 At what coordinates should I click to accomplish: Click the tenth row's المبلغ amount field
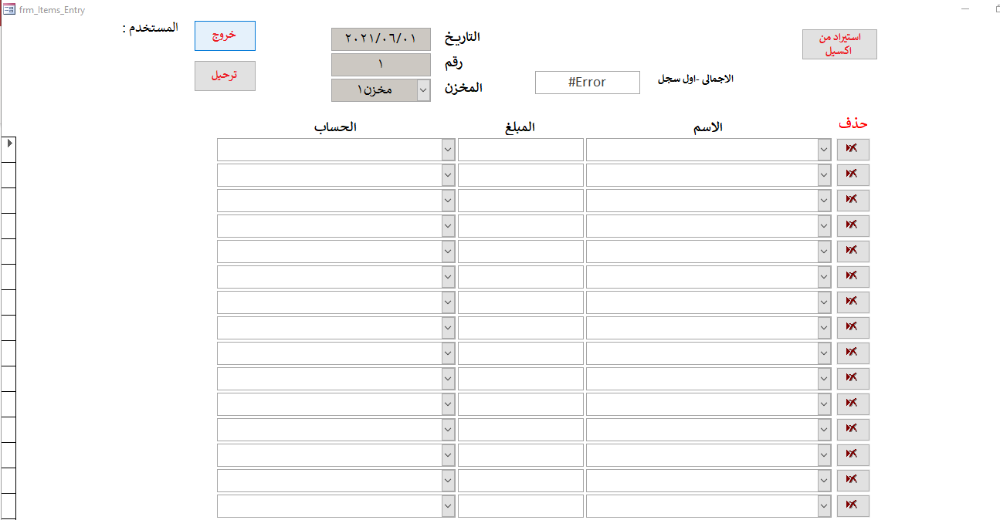[520, 380]
